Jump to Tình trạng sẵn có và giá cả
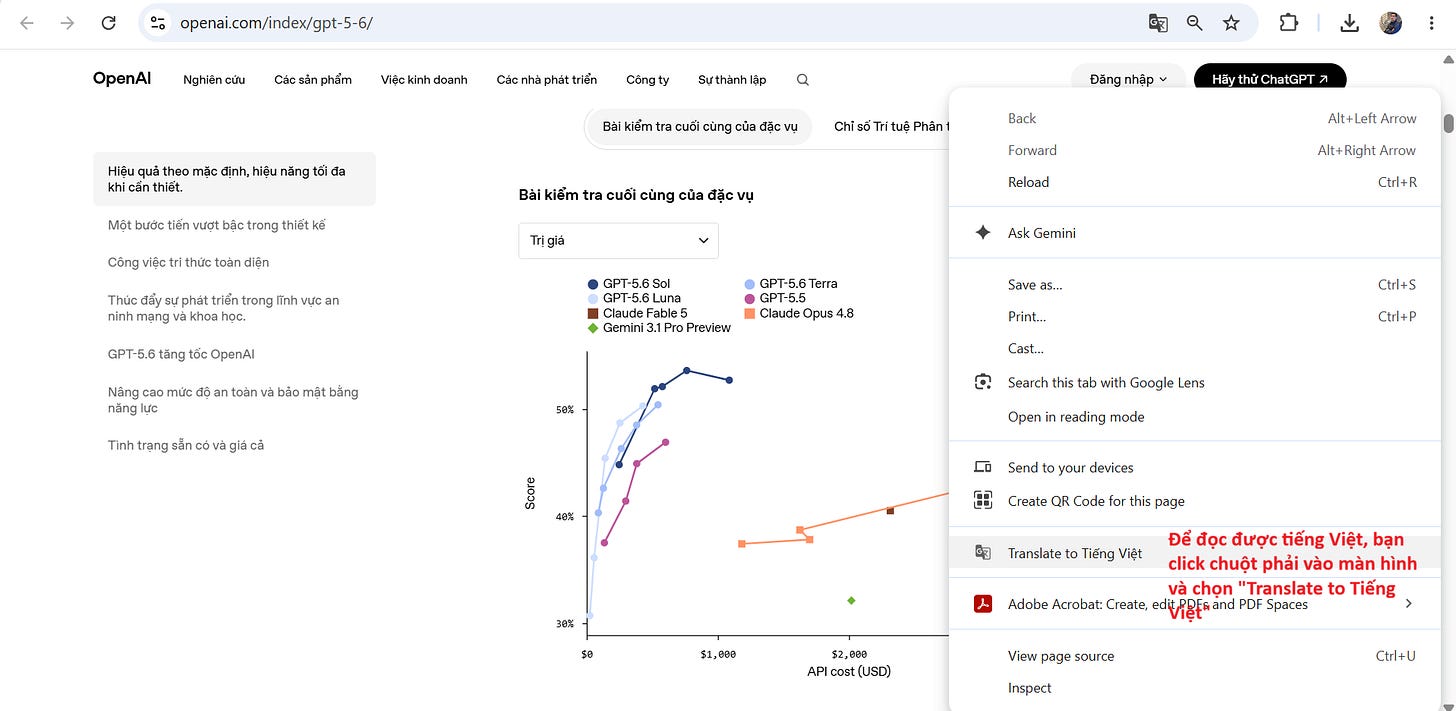Screen dimensions: 1456x711 [186, 445]
